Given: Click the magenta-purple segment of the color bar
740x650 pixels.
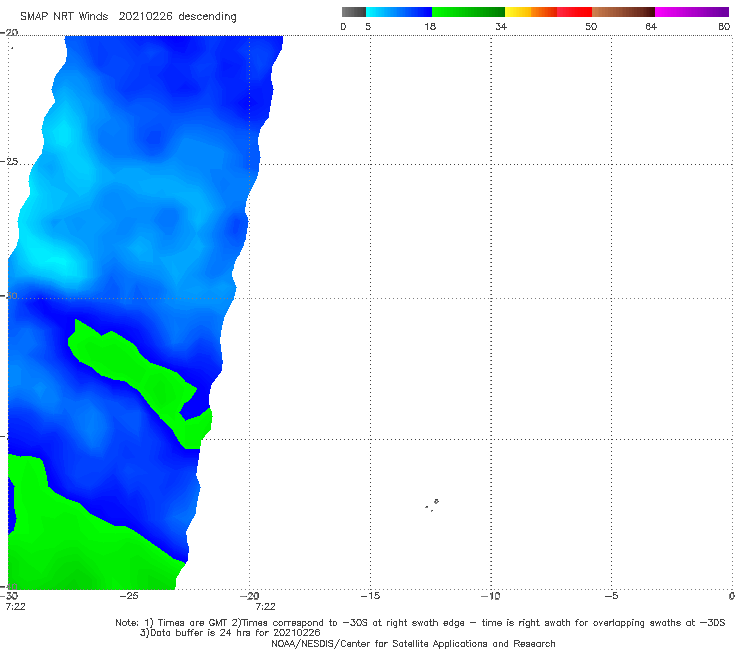Looking at the screenshot, I should (692, 12).
